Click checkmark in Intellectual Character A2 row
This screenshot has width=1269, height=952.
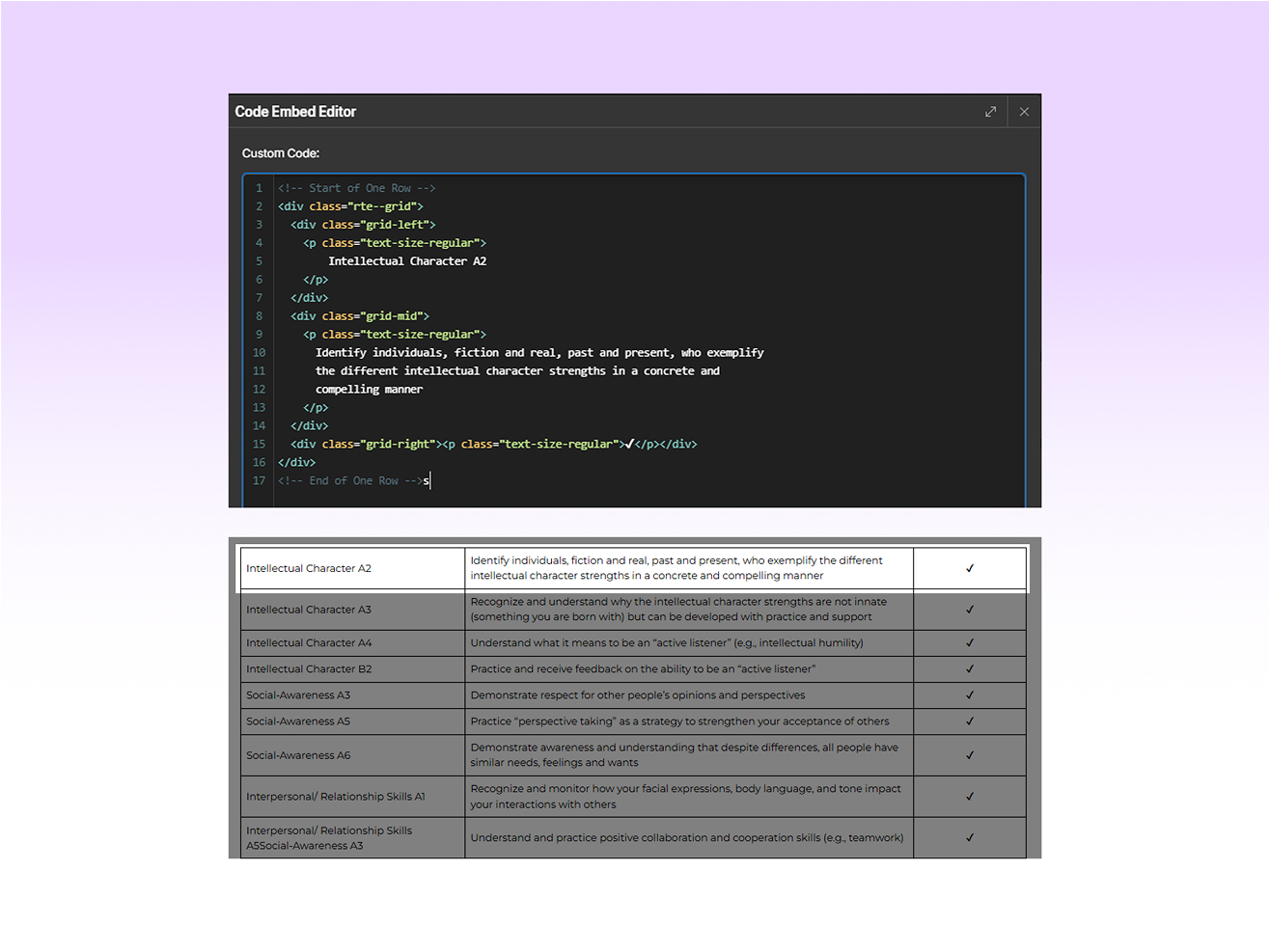pyautogui.click(x=970, y=568)
